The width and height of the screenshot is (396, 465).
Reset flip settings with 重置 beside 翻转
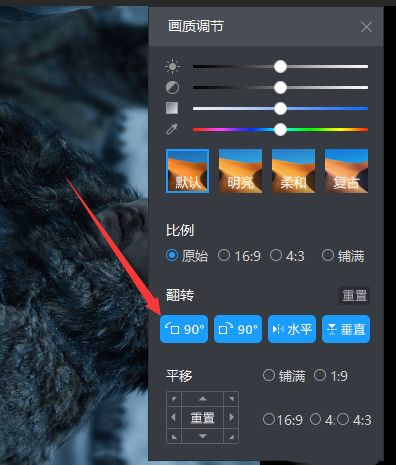[354, 295]
